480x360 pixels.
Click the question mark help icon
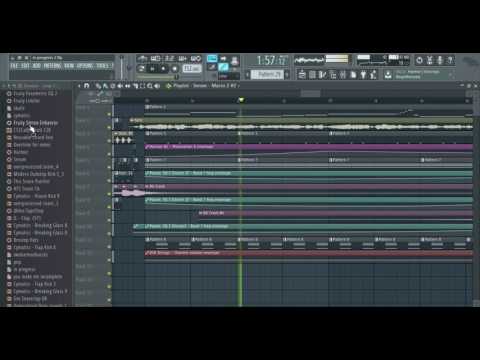(450, 60)
